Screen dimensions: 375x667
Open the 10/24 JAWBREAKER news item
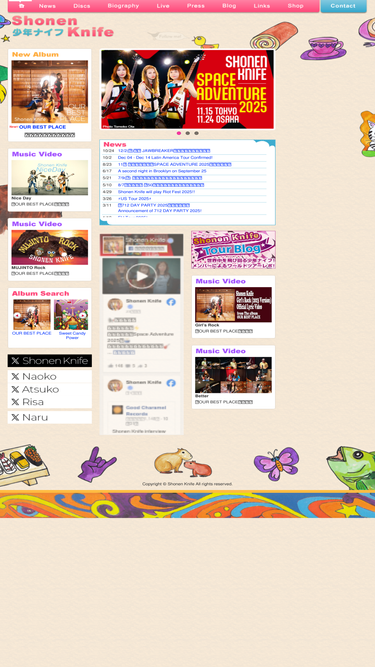(x=164, y=151)
